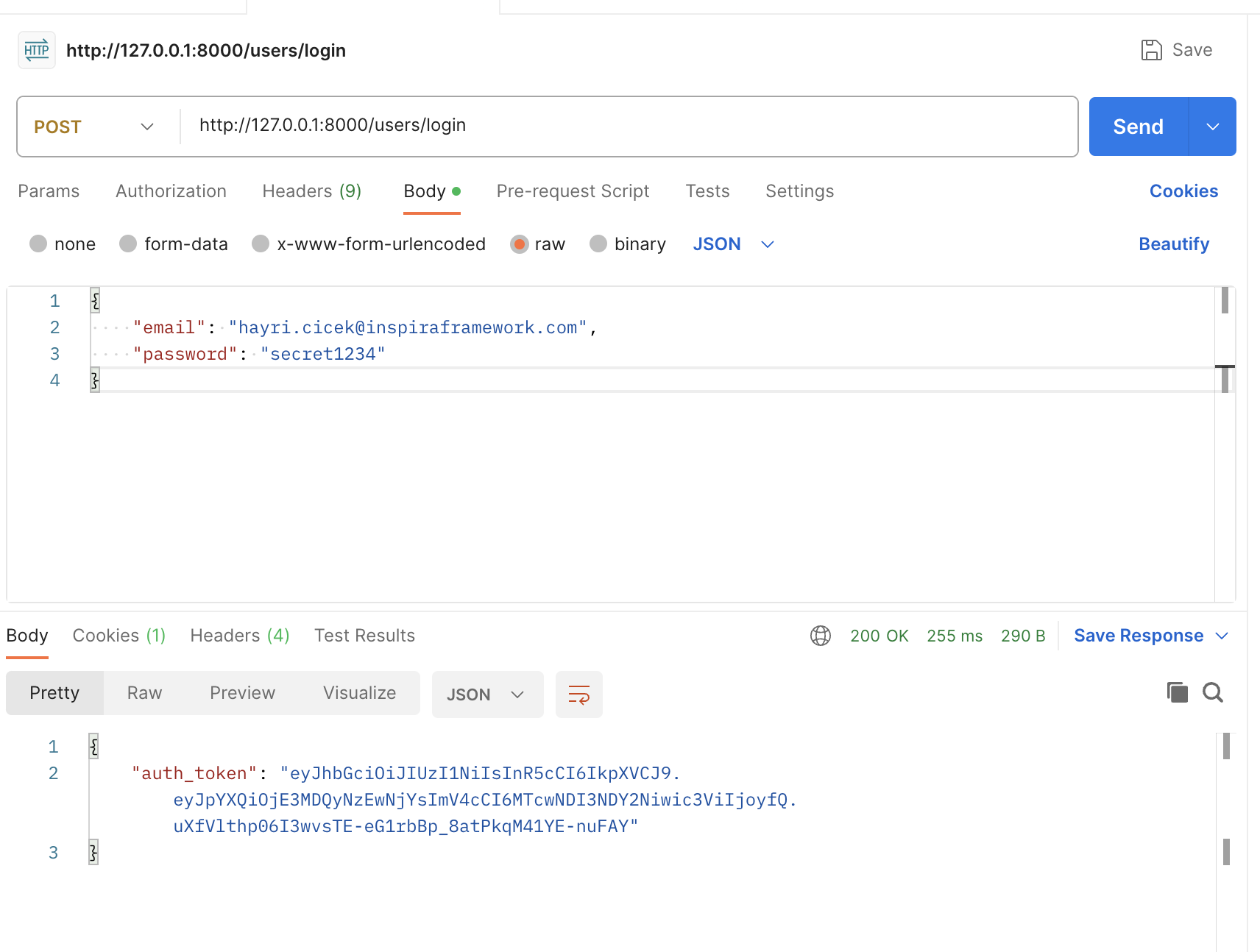Switch response view to Preview
The width and height of the screenshot is (1260, 952).
click(242, 693)
